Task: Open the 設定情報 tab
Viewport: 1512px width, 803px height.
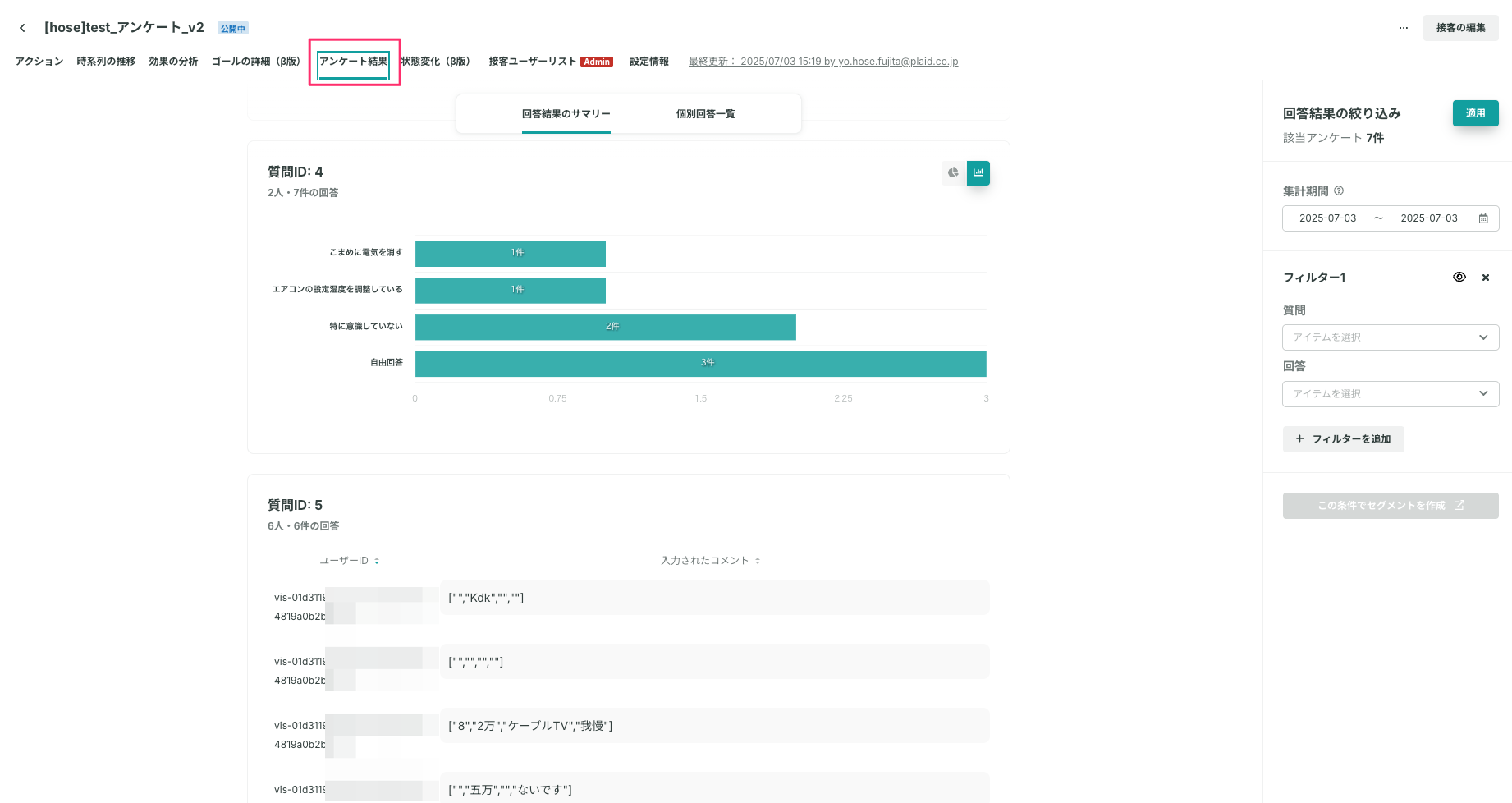Action: [x=649, y=62]
